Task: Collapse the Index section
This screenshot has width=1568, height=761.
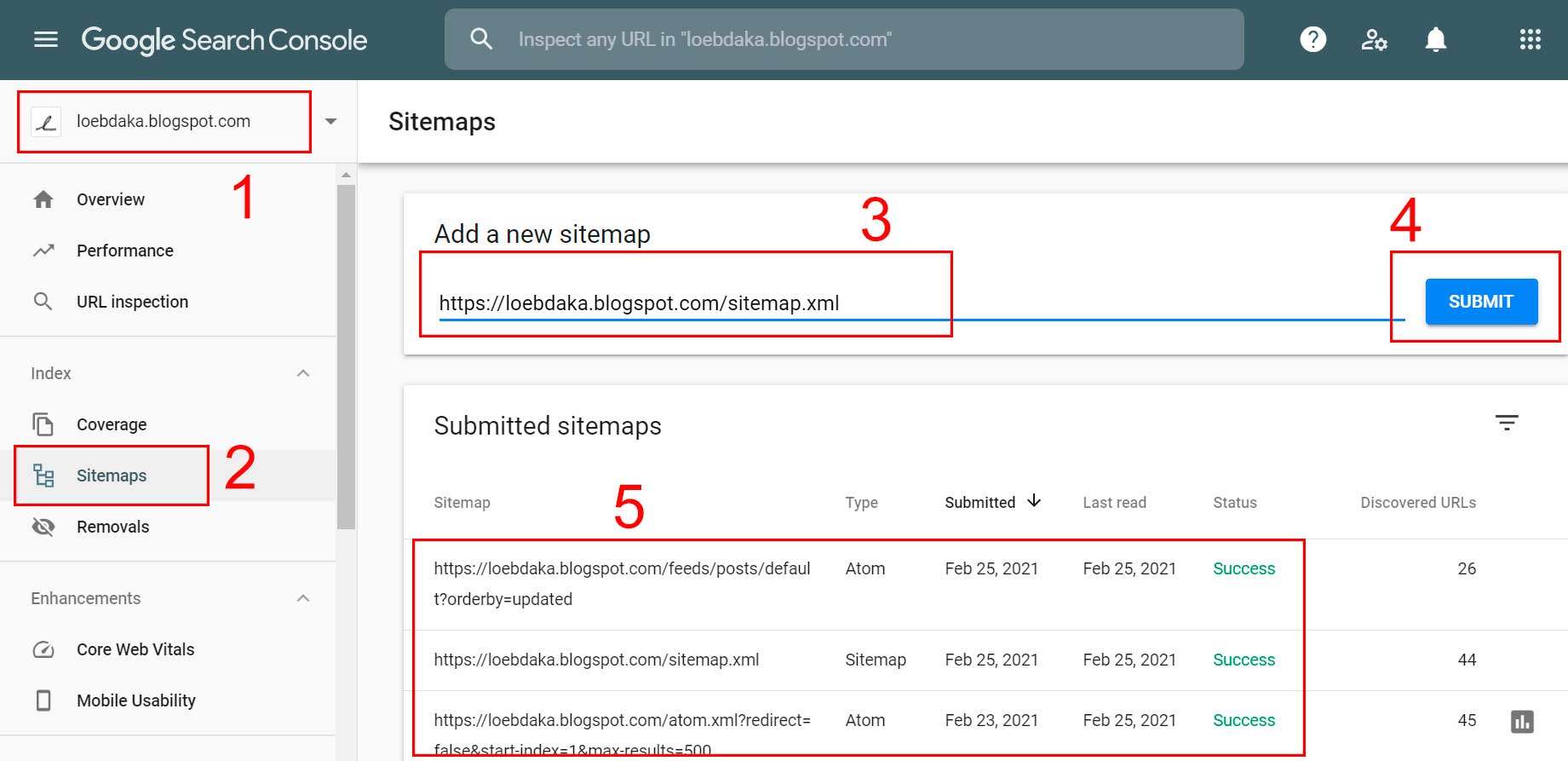Action: point(303,373)
